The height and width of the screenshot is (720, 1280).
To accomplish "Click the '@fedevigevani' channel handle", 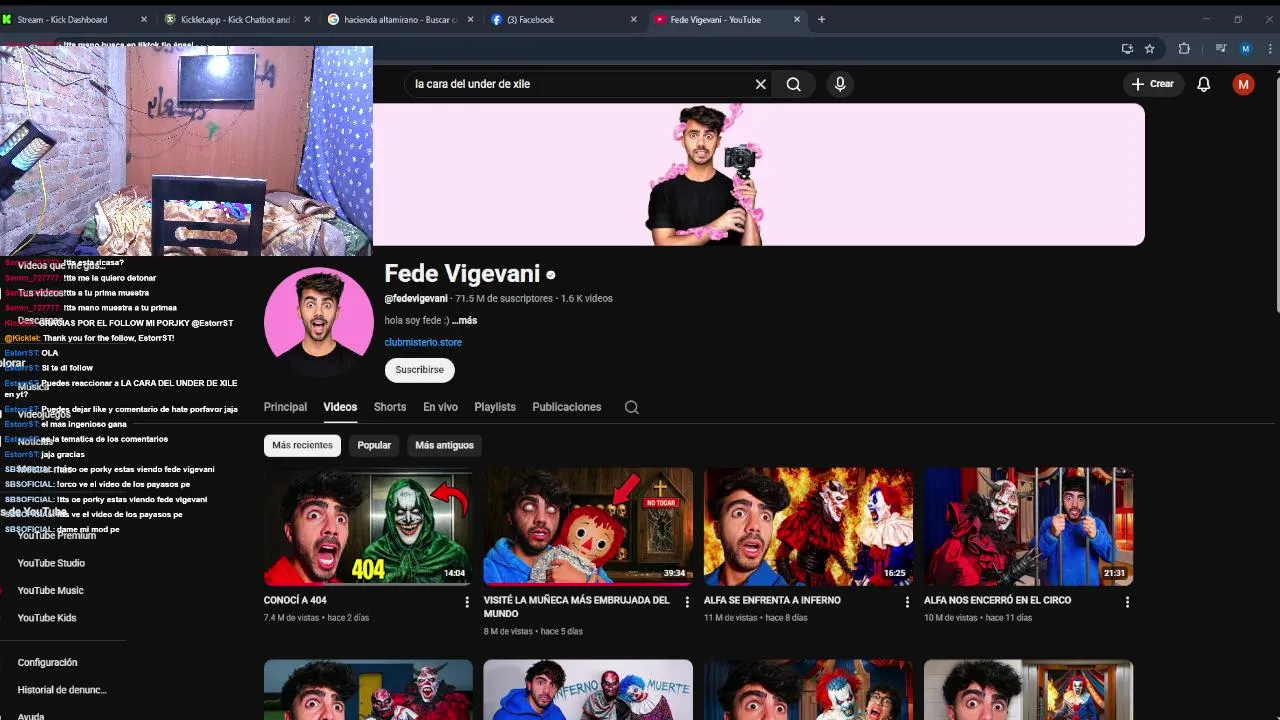I will tap(416, 298).
